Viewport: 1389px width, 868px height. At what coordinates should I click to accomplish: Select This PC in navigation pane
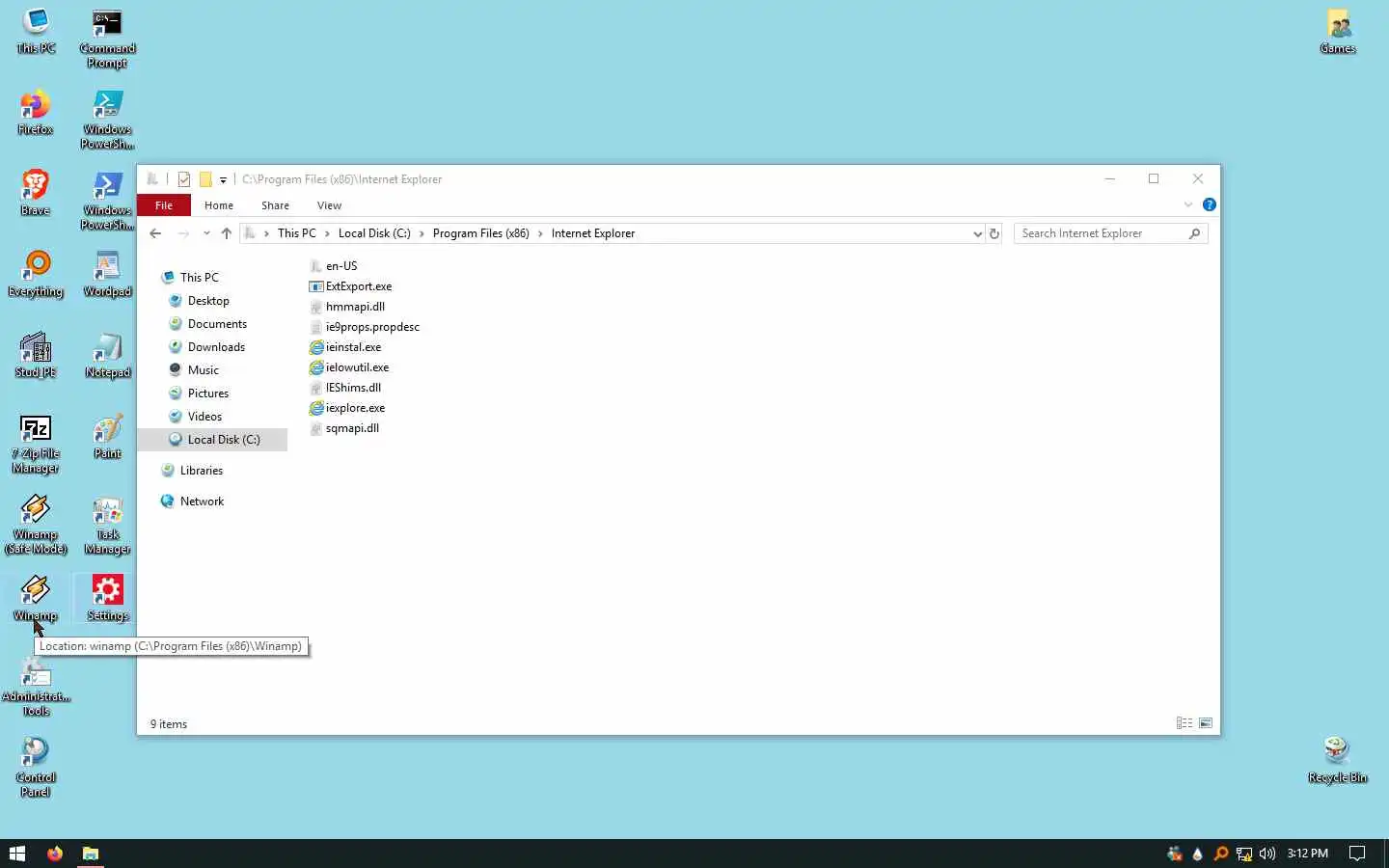[x=199, y=278]
